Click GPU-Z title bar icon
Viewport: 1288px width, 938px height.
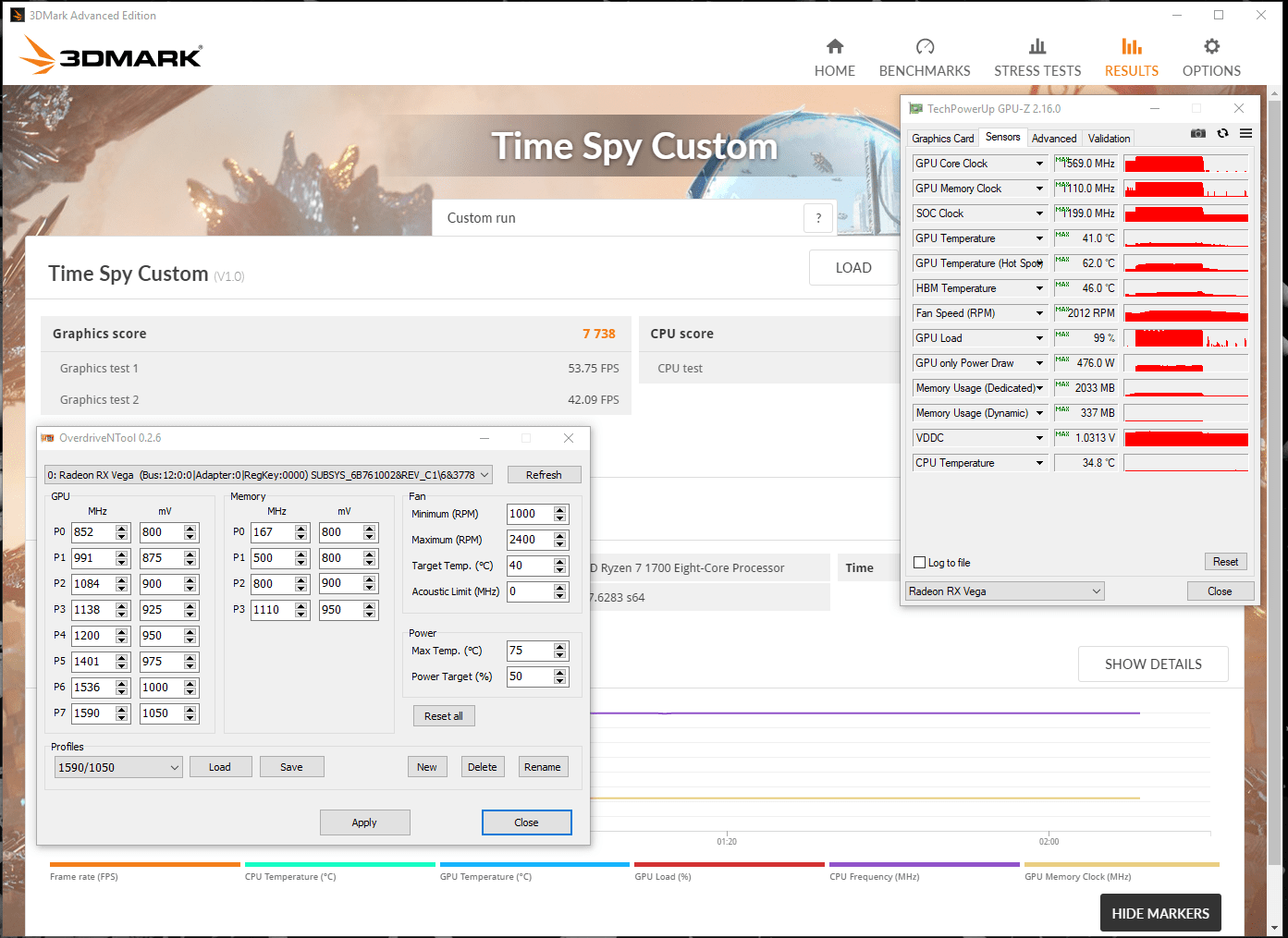[915, 109]
